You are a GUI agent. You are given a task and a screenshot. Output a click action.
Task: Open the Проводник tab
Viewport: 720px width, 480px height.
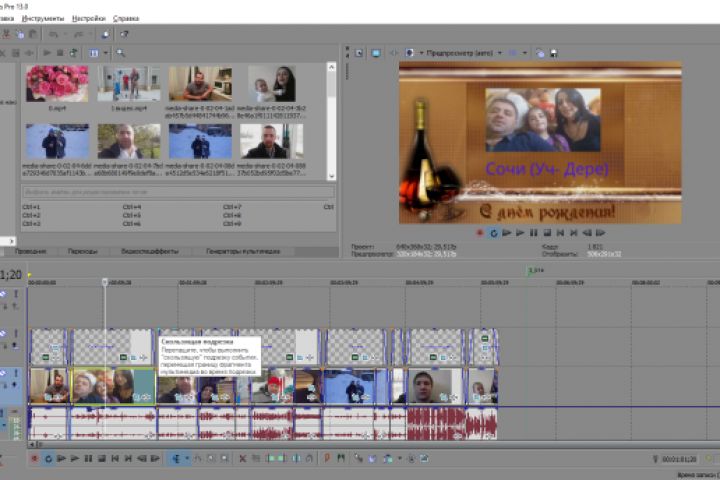tap(30, 251)
